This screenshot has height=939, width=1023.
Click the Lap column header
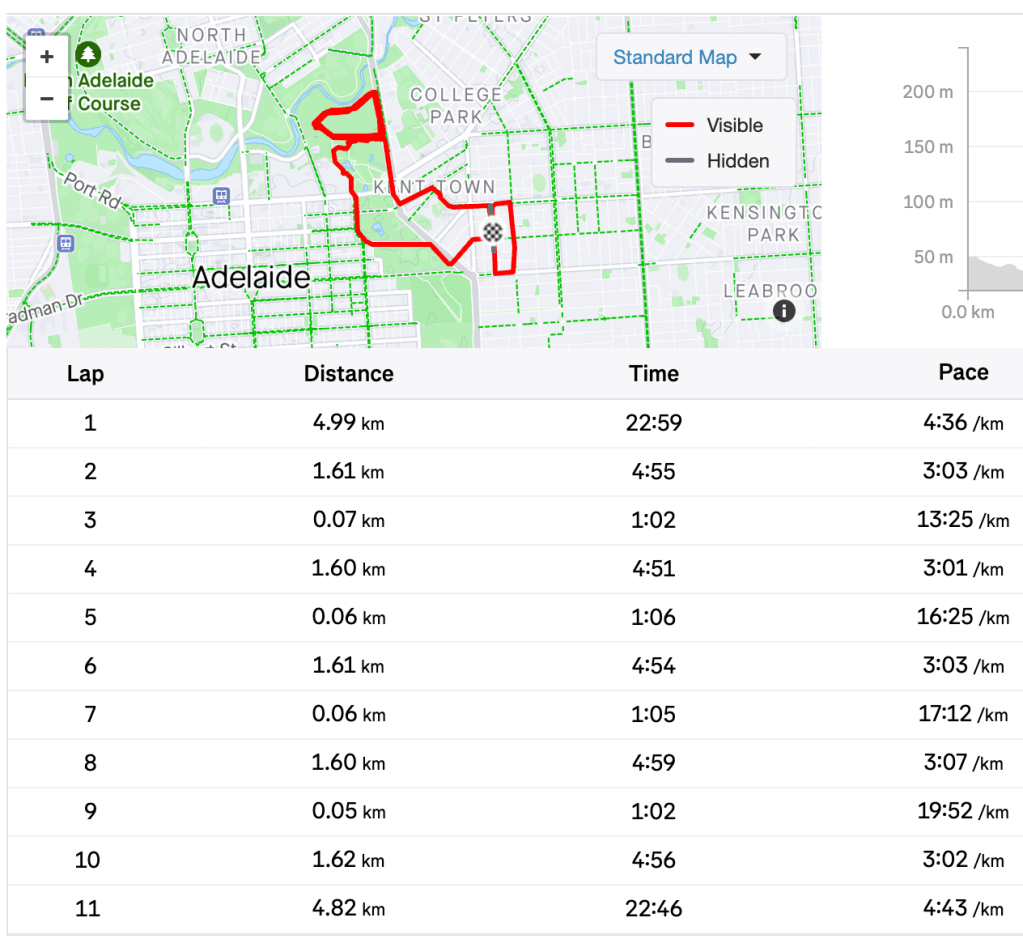pos(85,374)
